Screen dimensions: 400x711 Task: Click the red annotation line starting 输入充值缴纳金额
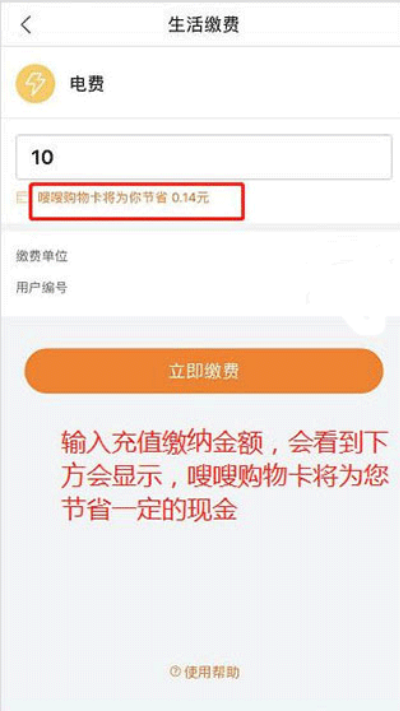tap(224, 443)
